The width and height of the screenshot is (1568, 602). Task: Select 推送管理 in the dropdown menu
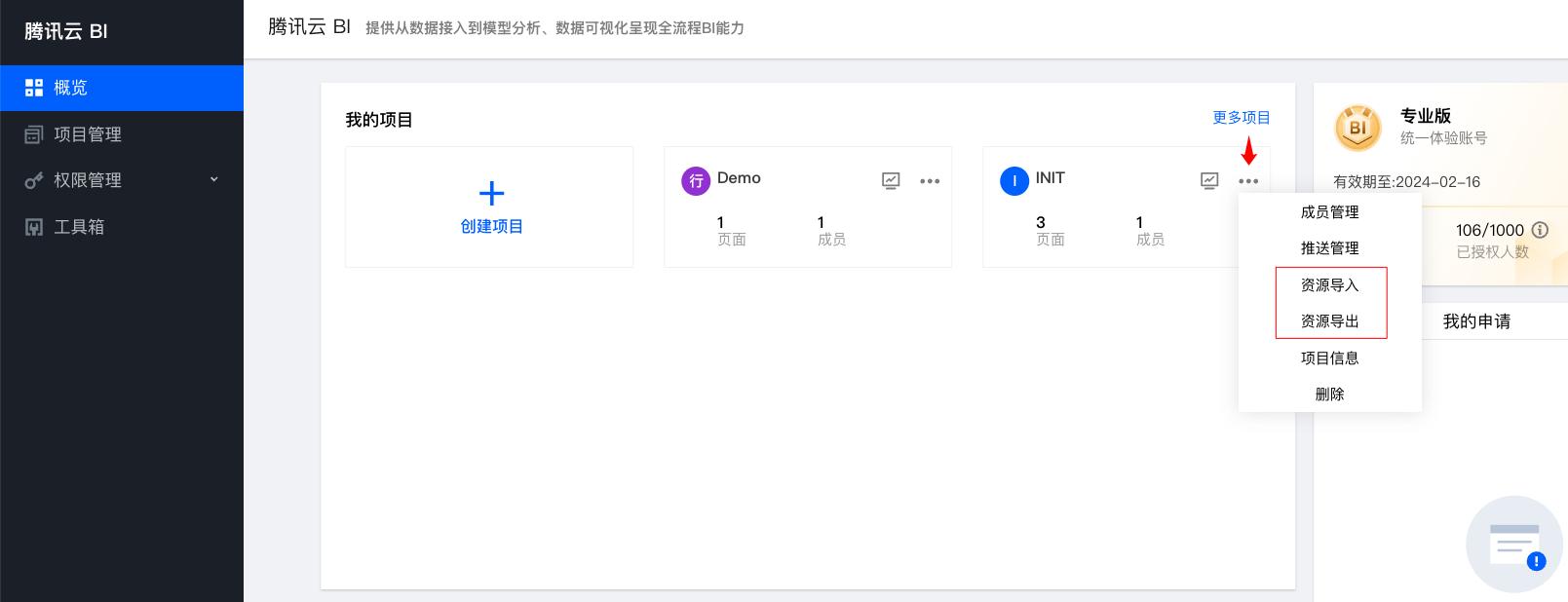(1330, 248)
